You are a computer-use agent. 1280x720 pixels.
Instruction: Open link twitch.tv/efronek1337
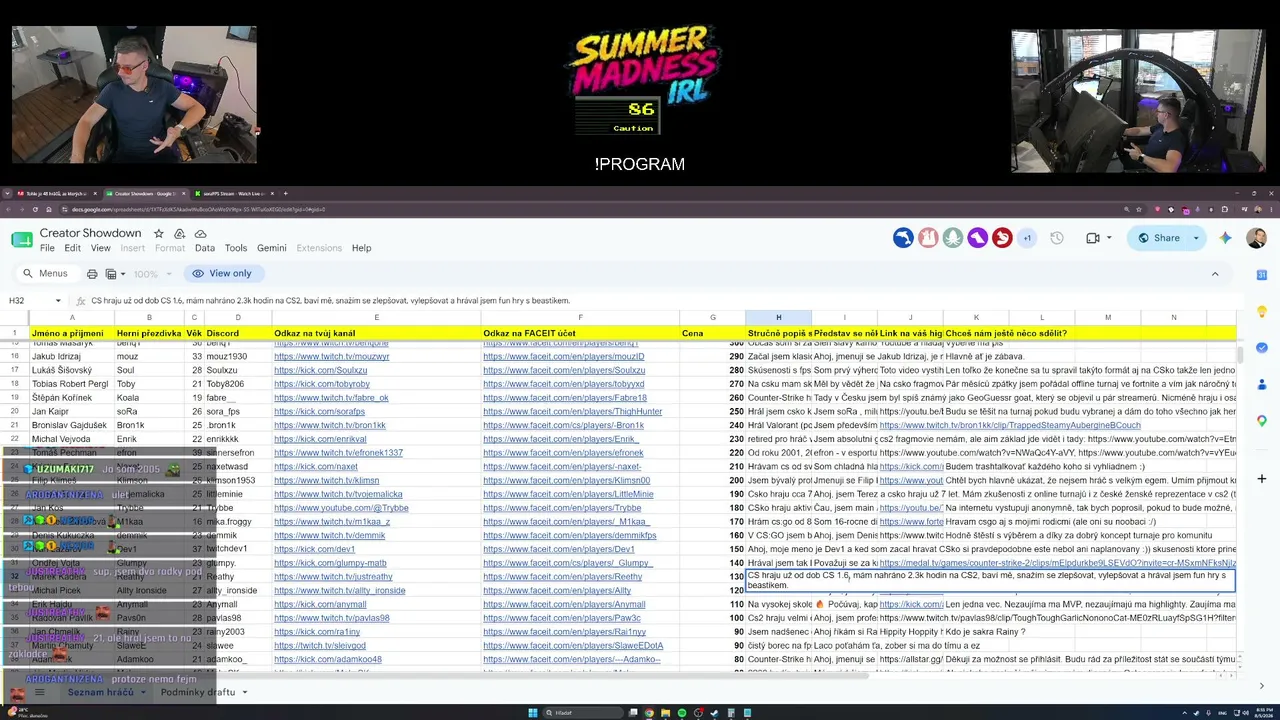[338, 453]
